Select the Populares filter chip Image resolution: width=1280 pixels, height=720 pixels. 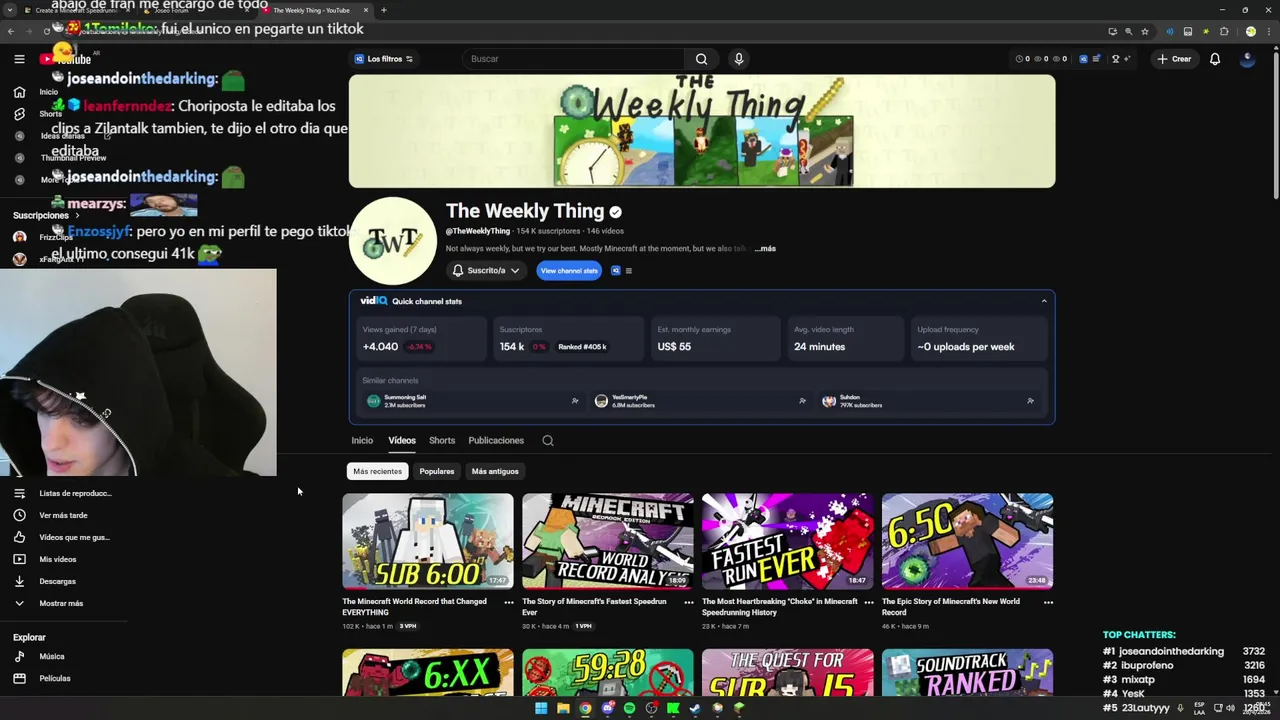[x=437, y=471]
